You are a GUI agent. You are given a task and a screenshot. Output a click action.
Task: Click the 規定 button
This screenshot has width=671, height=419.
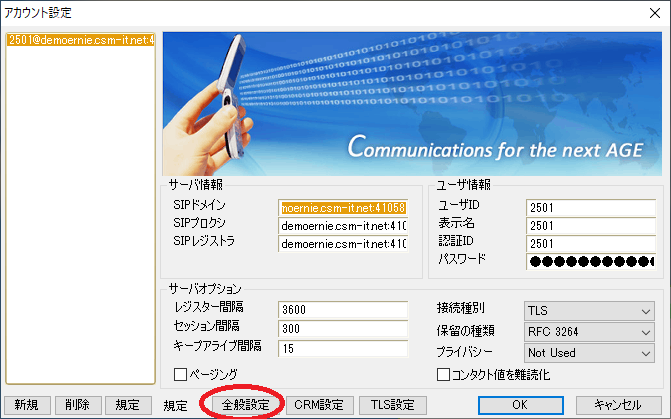tap(128, 404)
